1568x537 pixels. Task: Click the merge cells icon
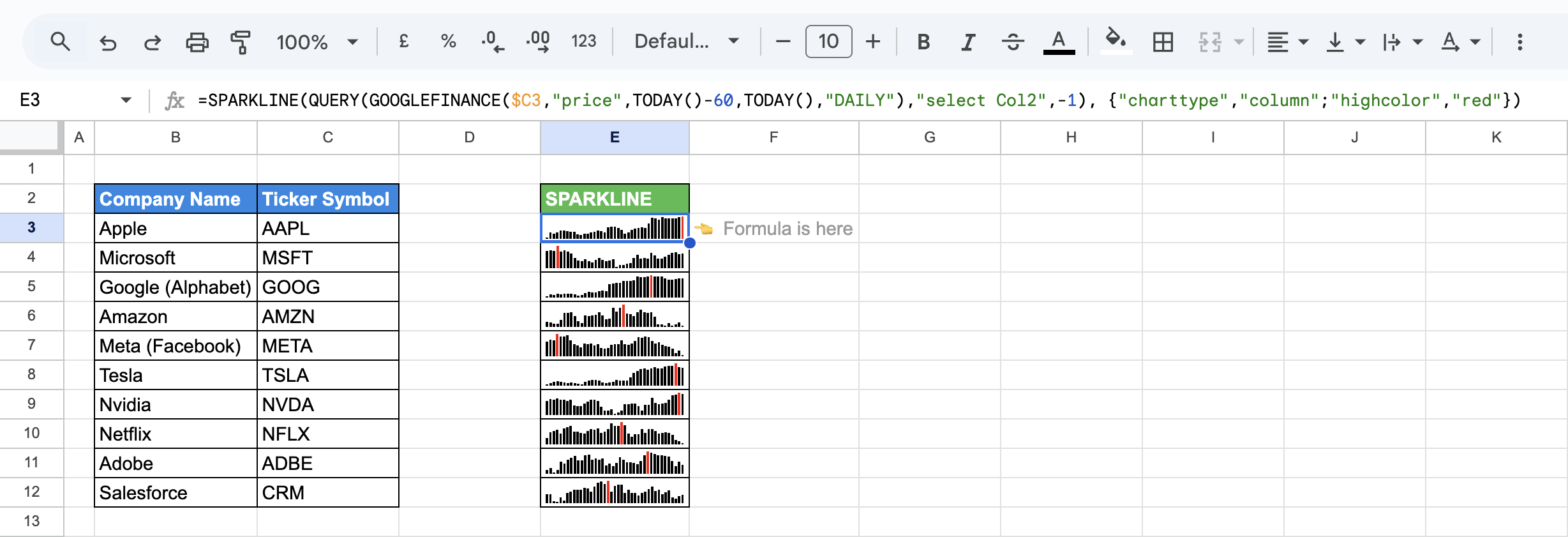click(1210, 42)
